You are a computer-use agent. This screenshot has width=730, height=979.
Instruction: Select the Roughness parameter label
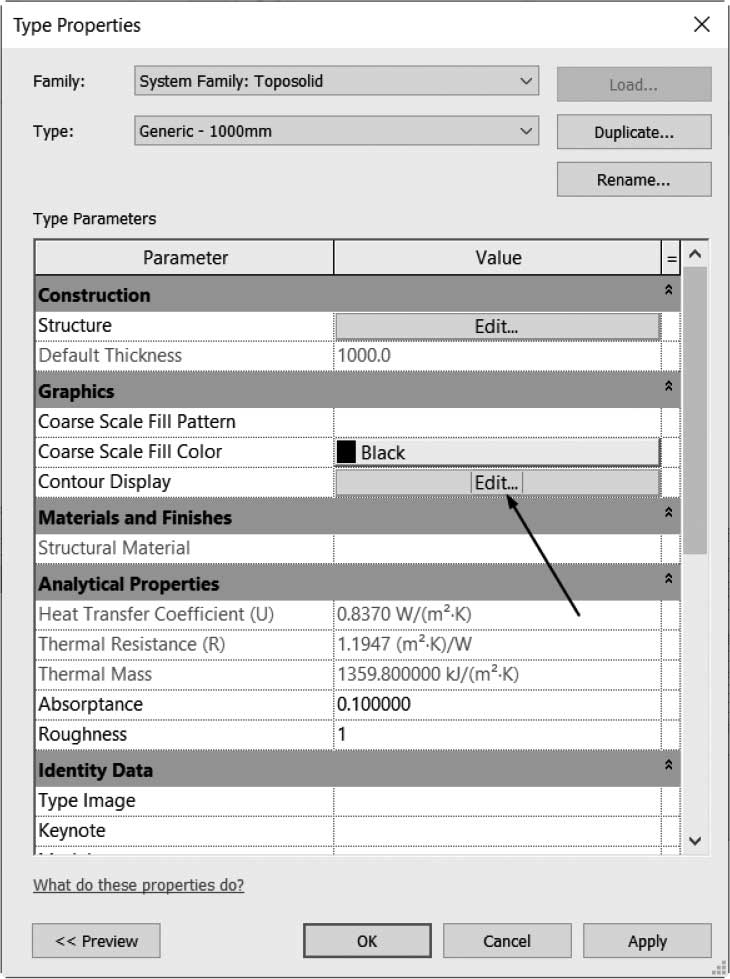pyautogui.click(x=82, y=734)
